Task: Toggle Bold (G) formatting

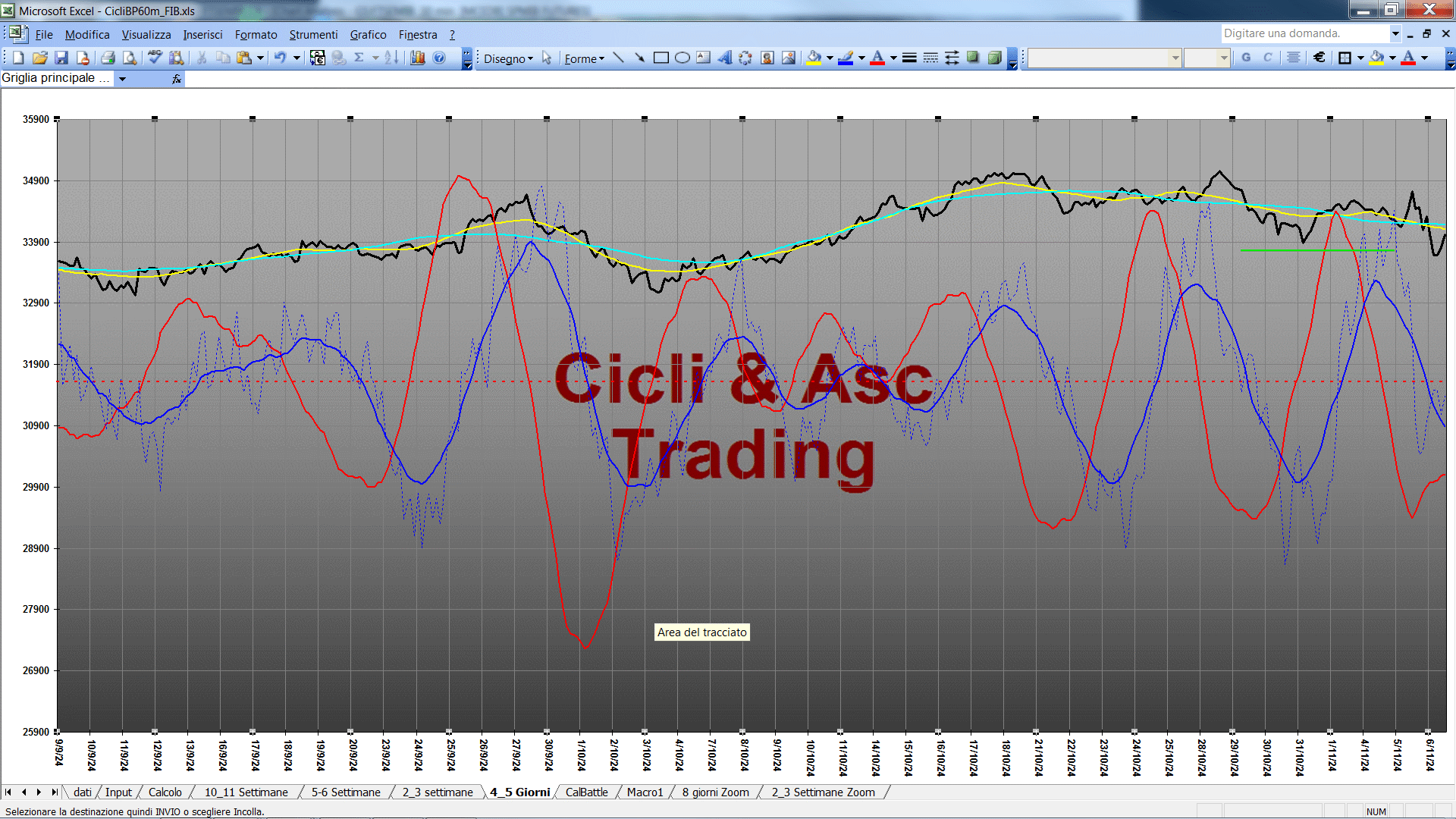Action: click(x=1246, y=58)
